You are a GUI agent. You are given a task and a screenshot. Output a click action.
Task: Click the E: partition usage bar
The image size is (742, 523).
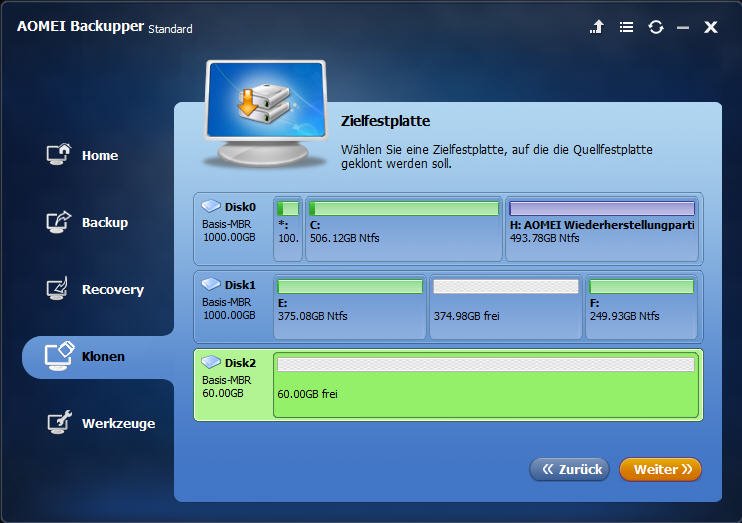pos(350,286)
